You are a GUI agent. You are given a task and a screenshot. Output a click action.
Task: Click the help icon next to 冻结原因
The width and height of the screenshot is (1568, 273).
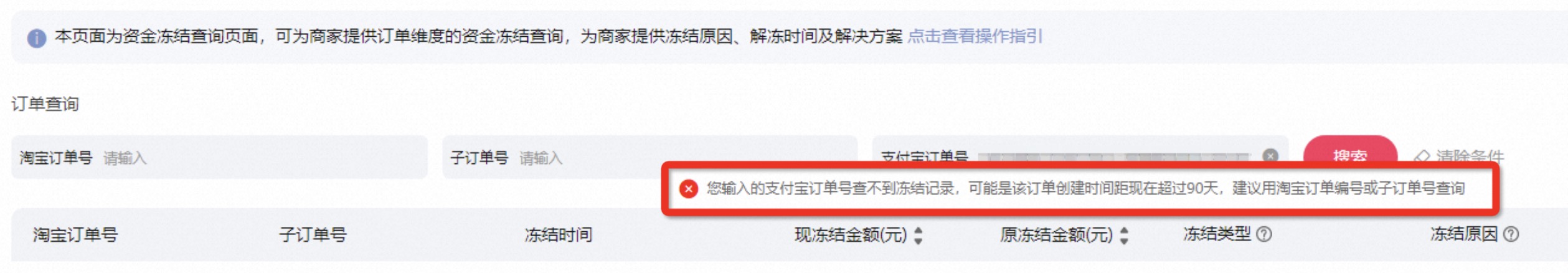coord(1511,234)
